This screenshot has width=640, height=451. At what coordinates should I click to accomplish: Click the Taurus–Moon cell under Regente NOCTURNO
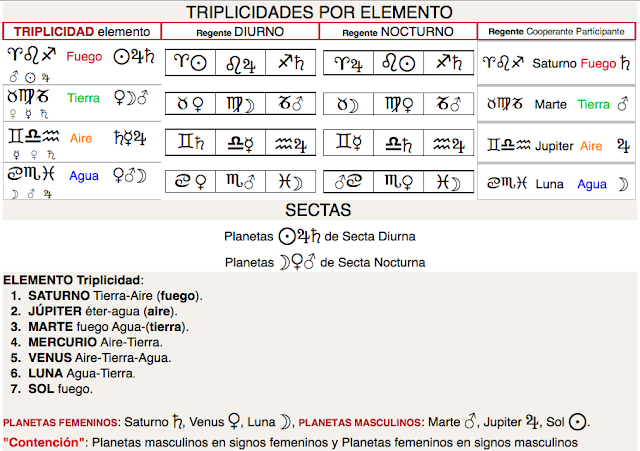coord(348,104)
